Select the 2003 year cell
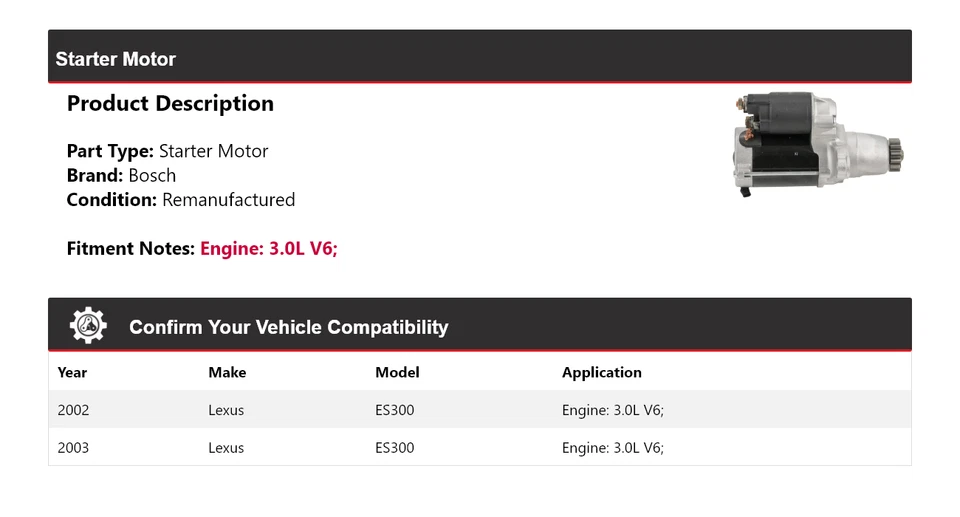960x517 pixels. [x=73, y=448]
